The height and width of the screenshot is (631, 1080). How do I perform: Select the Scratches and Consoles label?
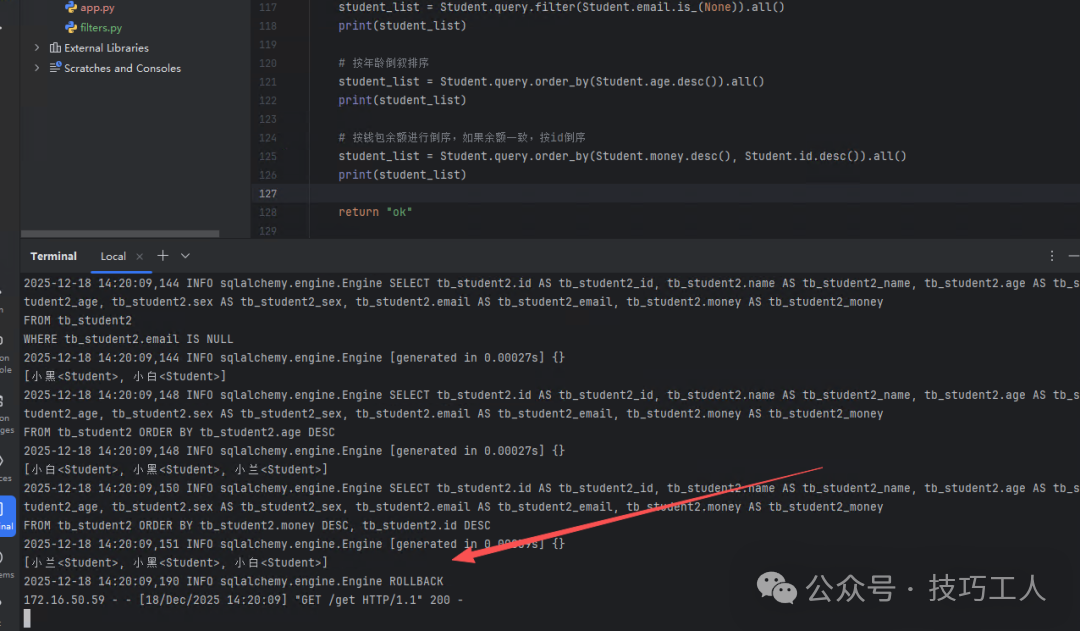coord(123,68)
